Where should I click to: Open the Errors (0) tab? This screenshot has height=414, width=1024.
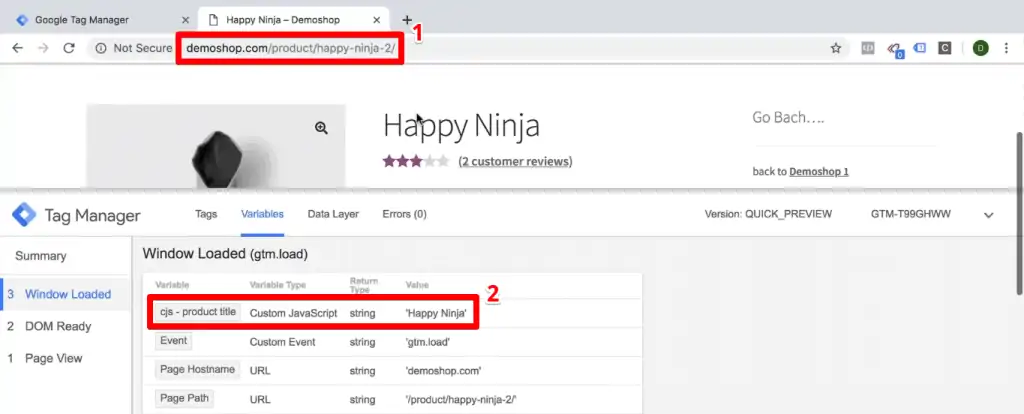click(x=404, y=214)
